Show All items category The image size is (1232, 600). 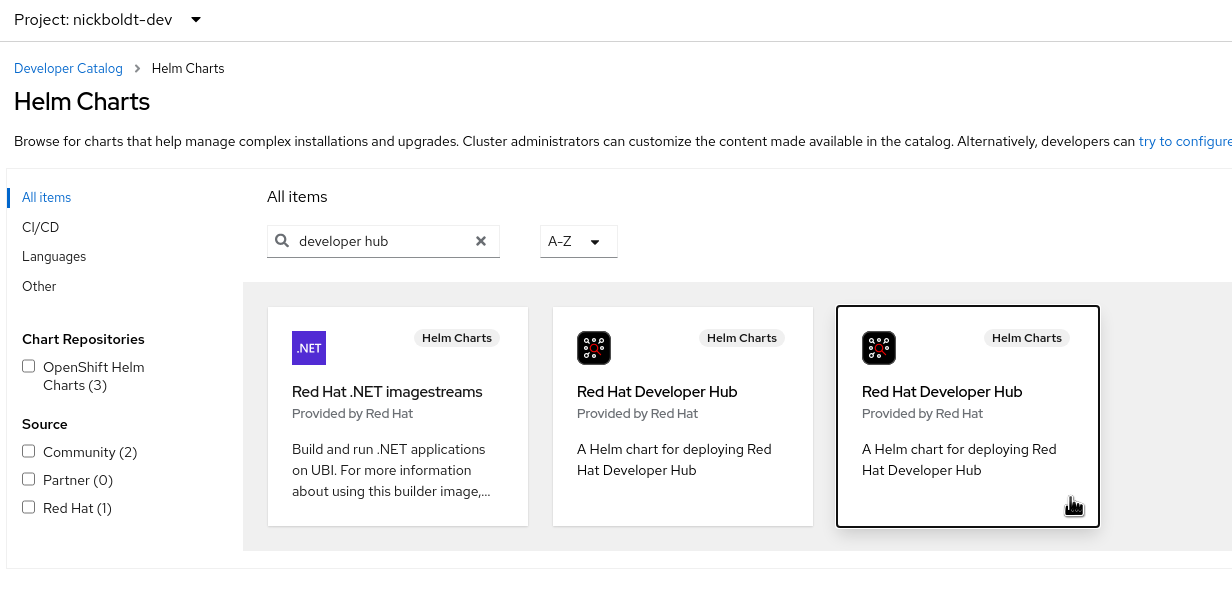[47, 198]
